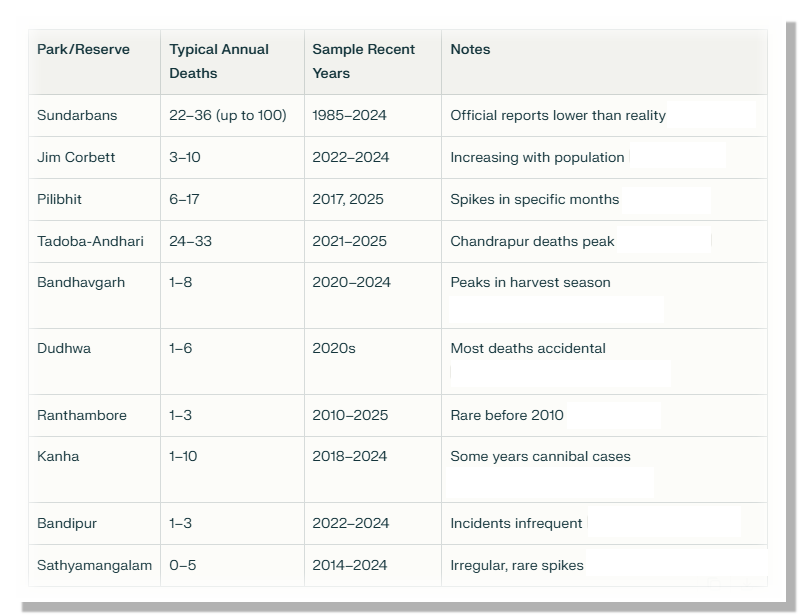Click note Chandrapur deaths peak

[x=532, y=242]
